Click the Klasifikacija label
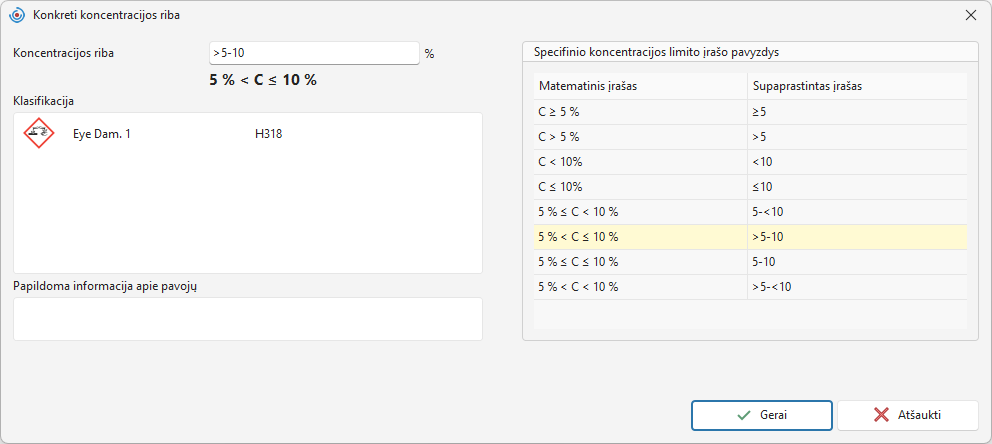Viewport: 992px width, 444px height. click(44, 101)
